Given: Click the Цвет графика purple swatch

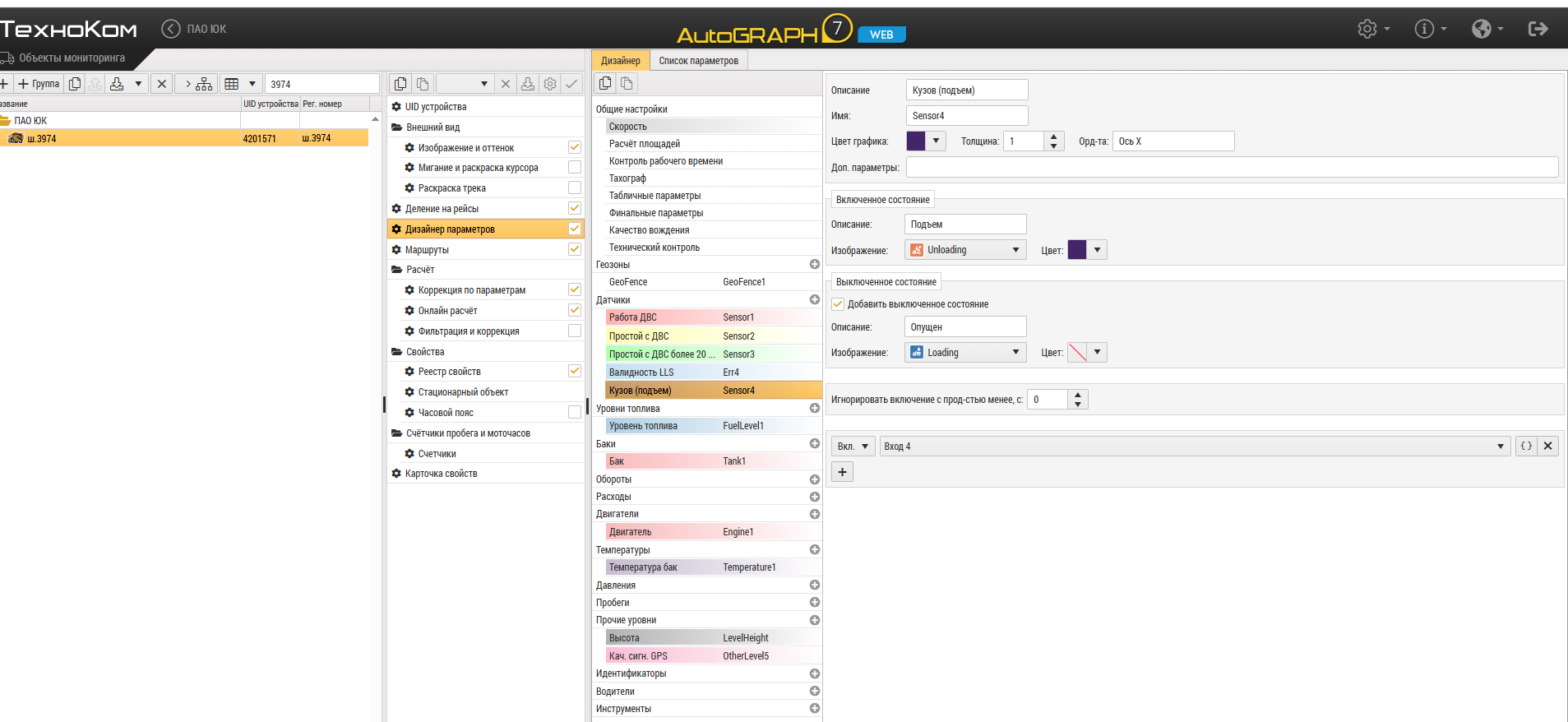Looking at the screenshot, I should [916, 141].
